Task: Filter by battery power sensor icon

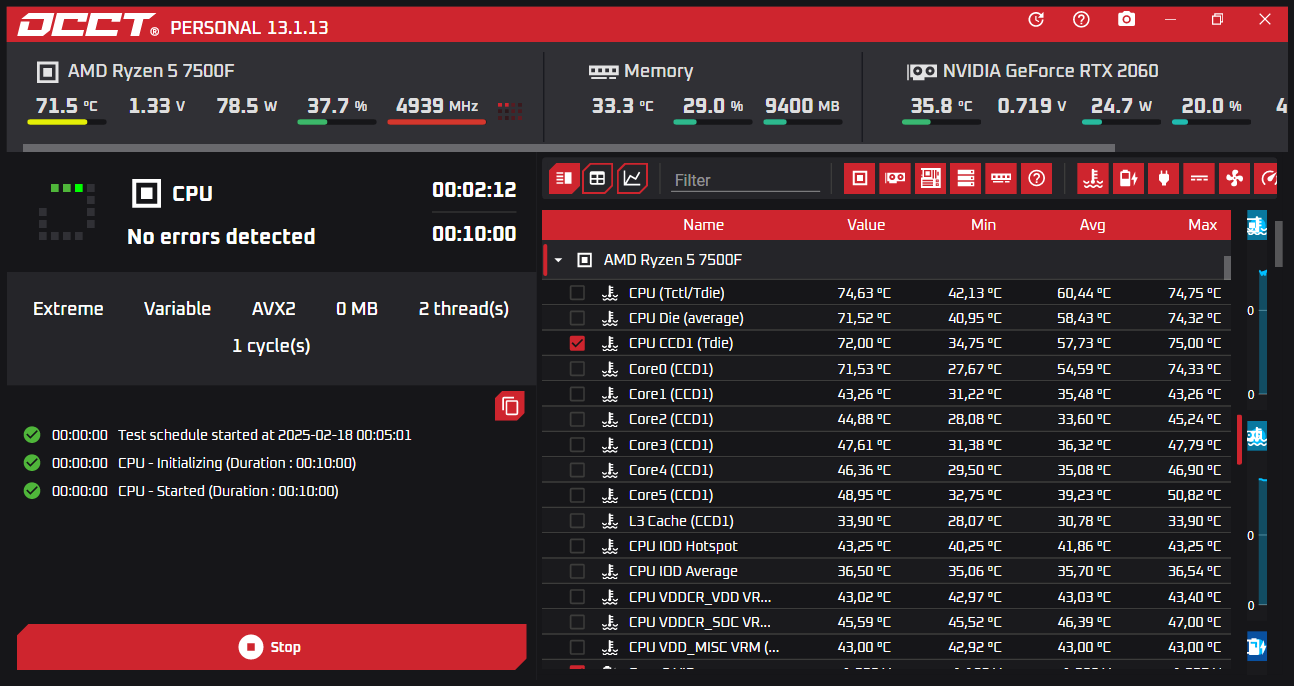Action: tap(1128, 179)
